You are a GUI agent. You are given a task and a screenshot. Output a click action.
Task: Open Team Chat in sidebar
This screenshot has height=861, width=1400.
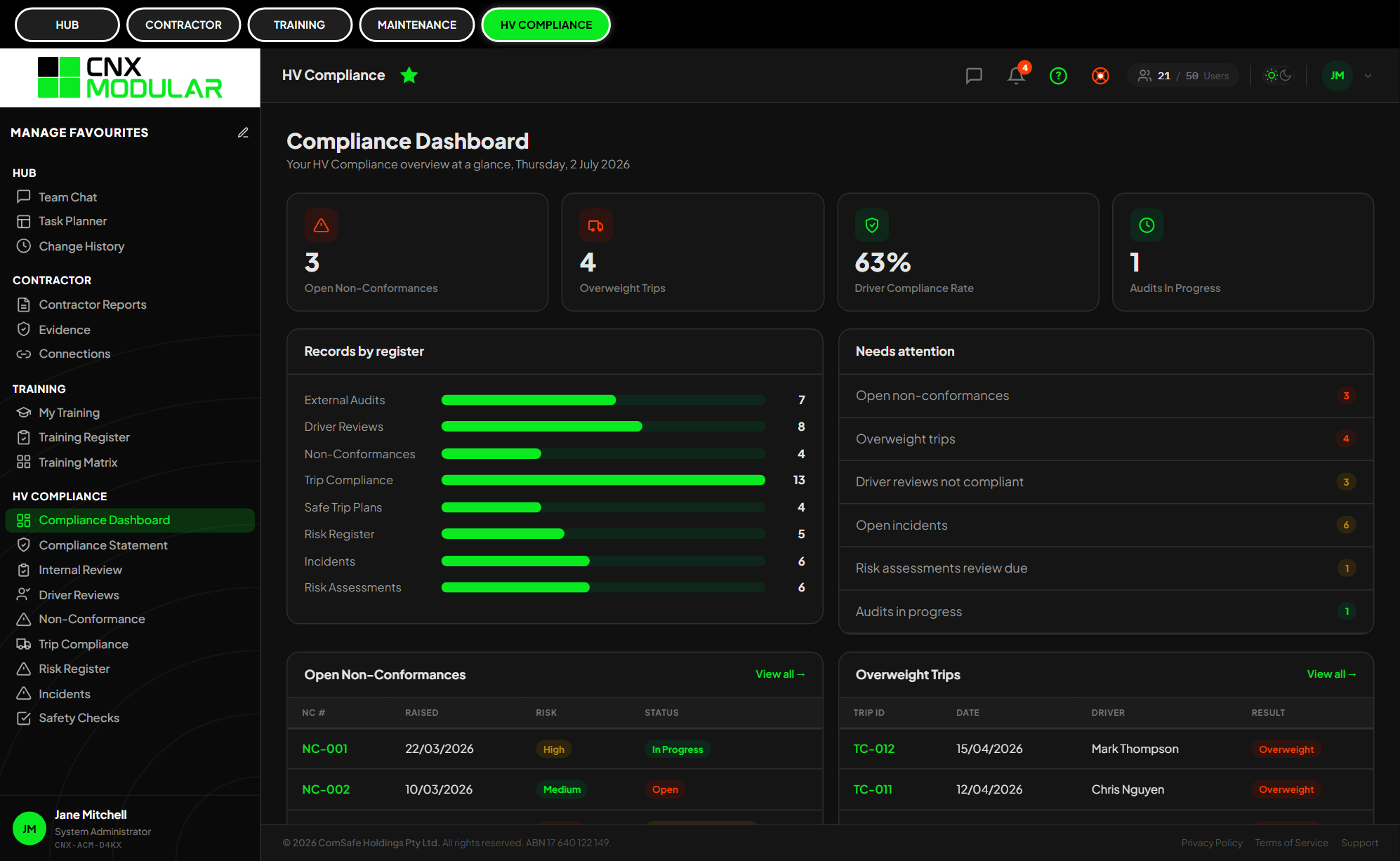click(x=130, y=197)
